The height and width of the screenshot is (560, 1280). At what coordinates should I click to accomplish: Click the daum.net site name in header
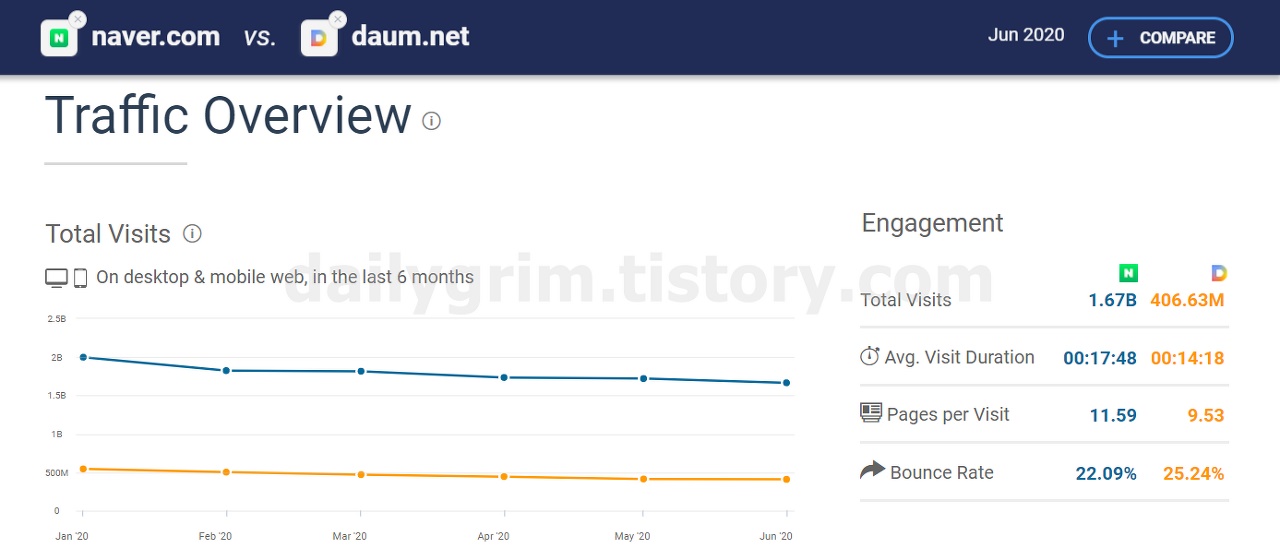(410, 37)
